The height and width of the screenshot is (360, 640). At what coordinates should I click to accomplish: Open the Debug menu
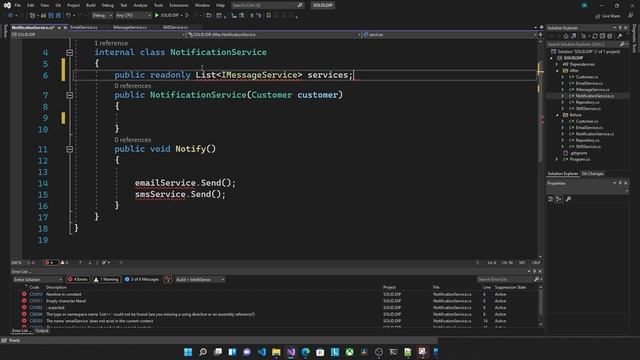click(x=108, y=5)
